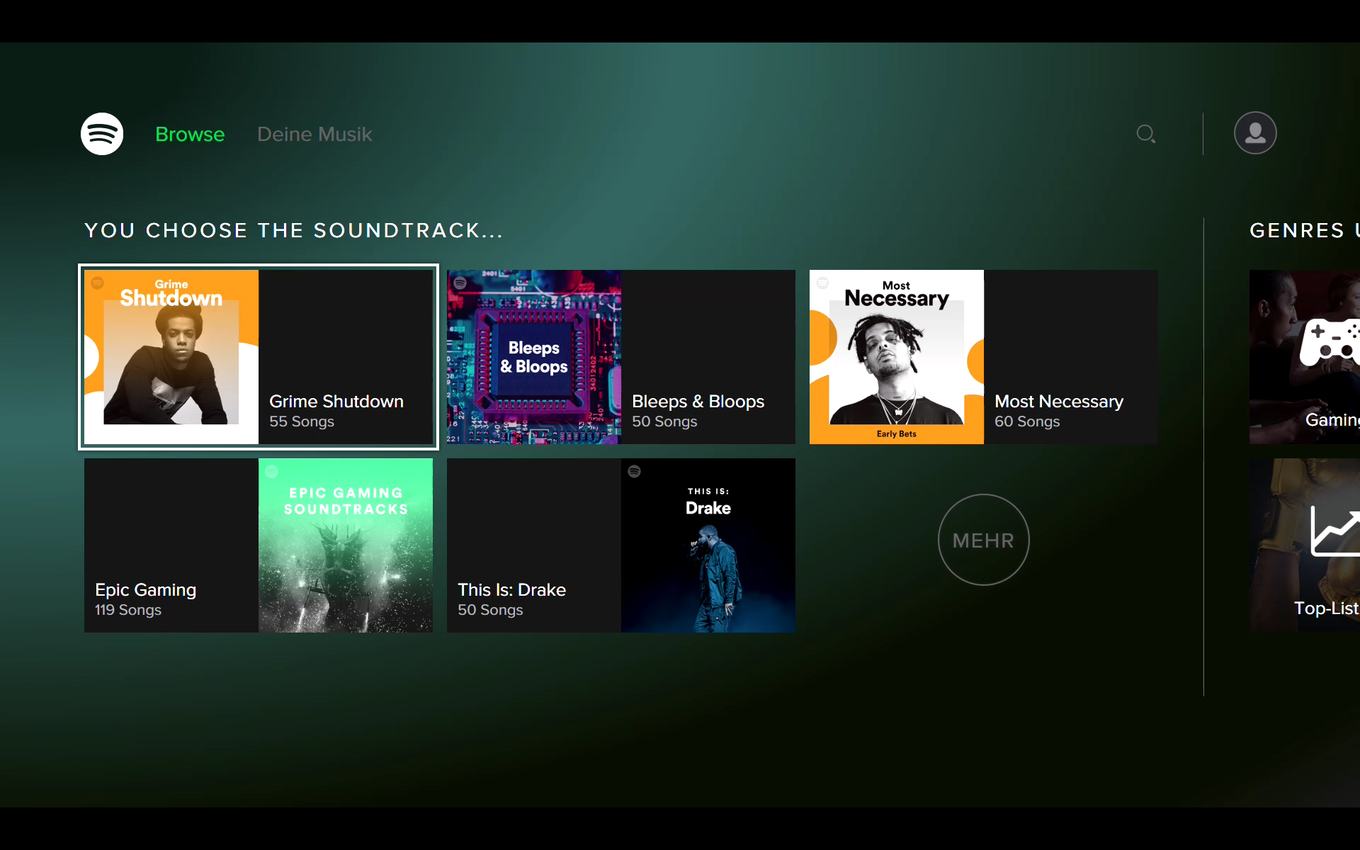Click the '55 Songs' count text

302,422
